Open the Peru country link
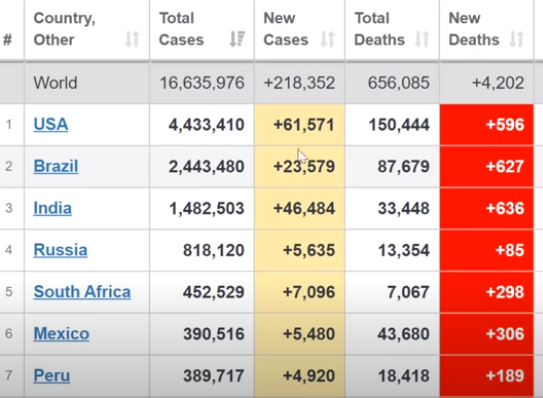The image size is (543, 398). (x=52, y=376)
